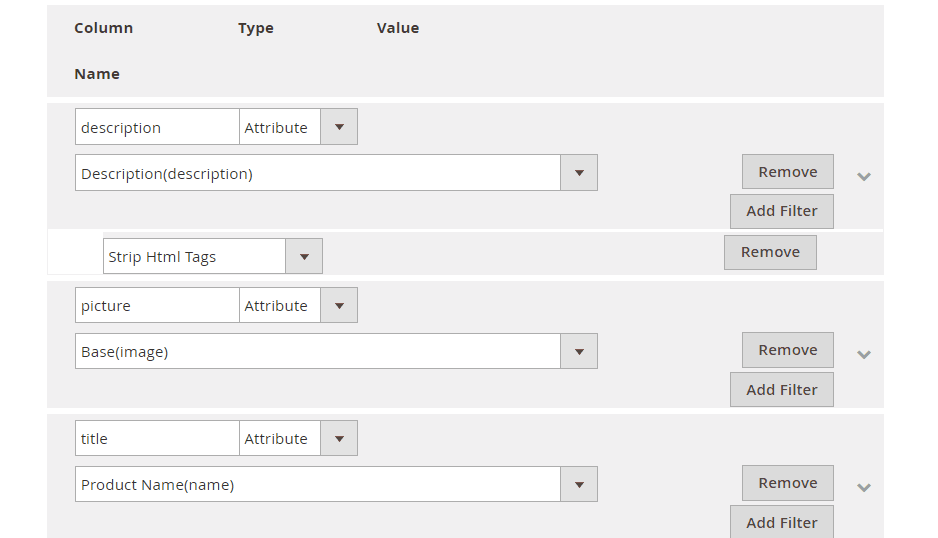Add a filter to the picture column
This screenshot has width=938, height=538.
(x=782, y=390)
